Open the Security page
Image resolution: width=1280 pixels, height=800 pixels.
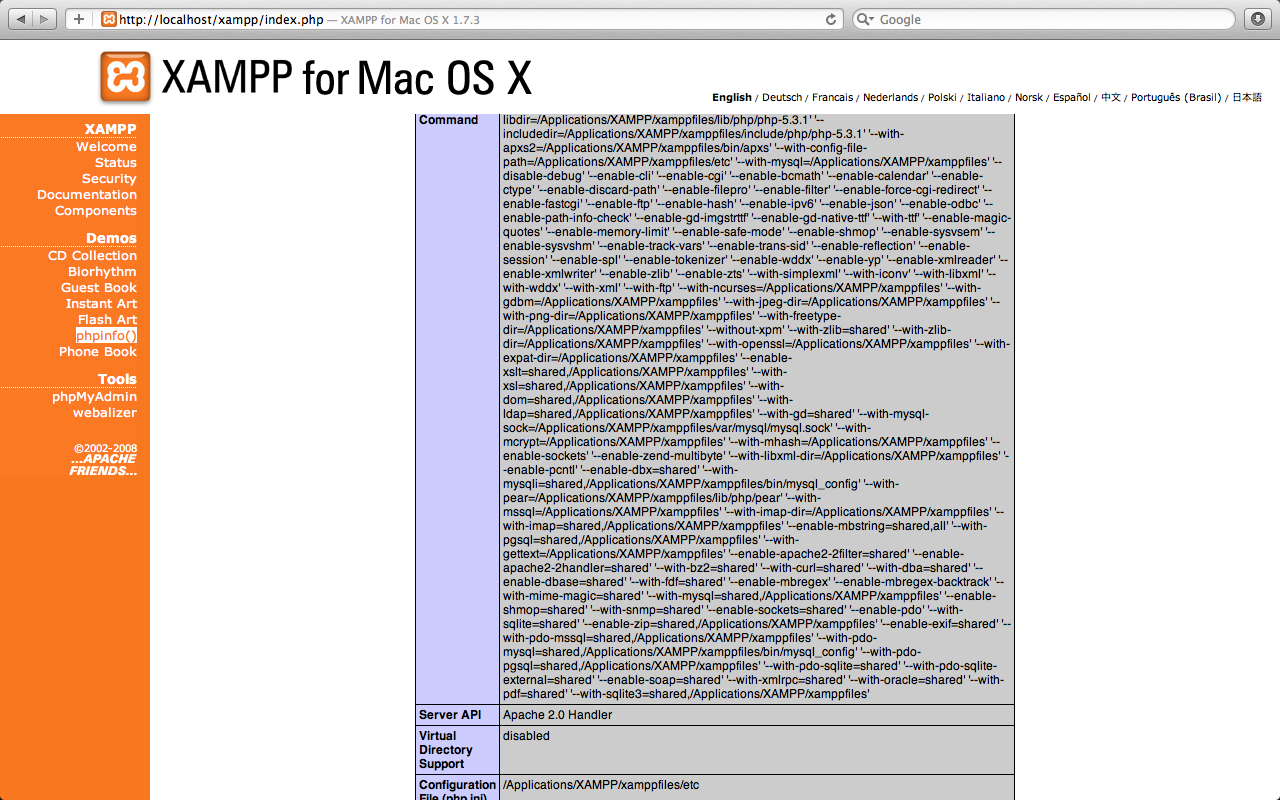tap(109, 179)
